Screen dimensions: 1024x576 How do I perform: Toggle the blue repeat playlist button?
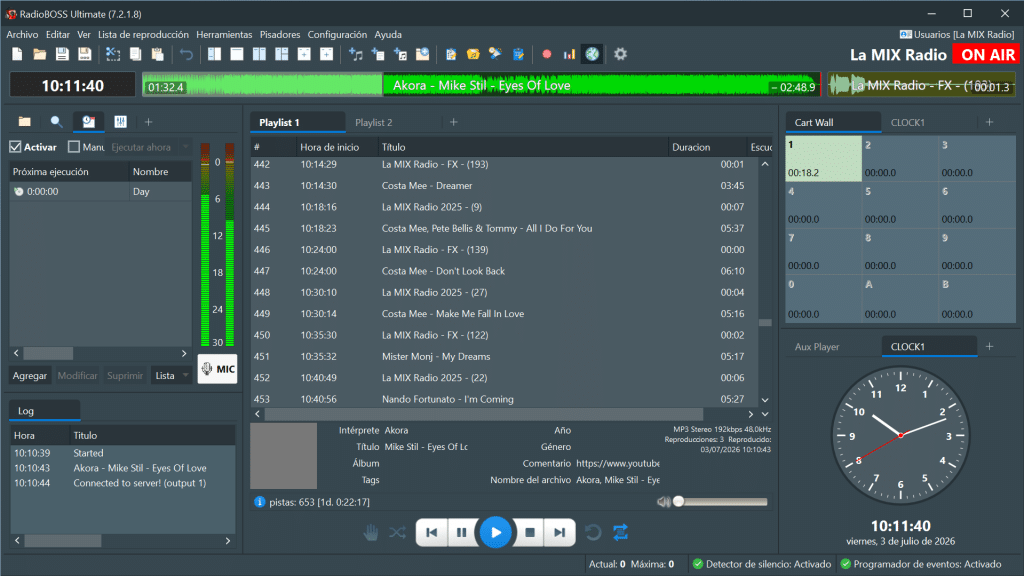coord(620,532)
